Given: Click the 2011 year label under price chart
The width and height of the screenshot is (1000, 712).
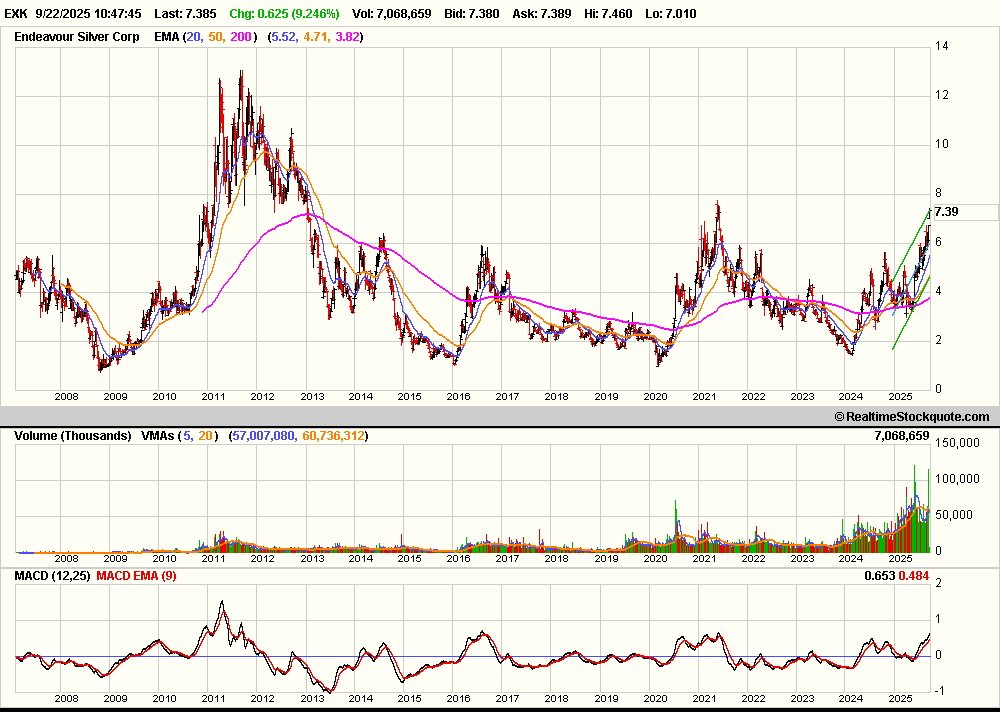Looking at the screenshot, I should [213, 396].
